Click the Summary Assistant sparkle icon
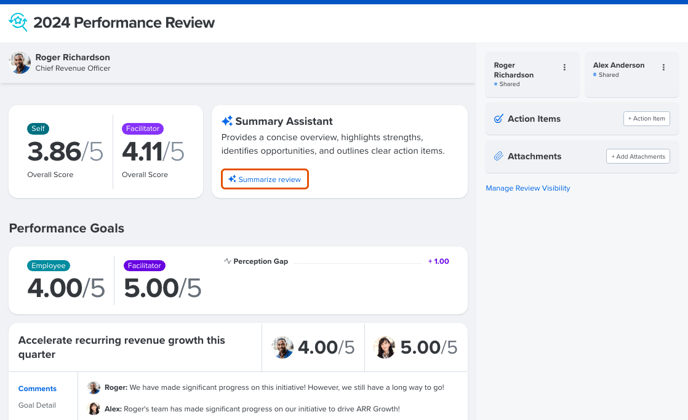 pos(227,121)
